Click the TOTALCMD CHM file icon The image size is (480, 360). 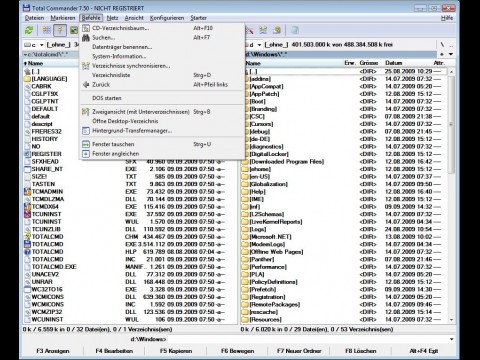[x=27, y=237]
